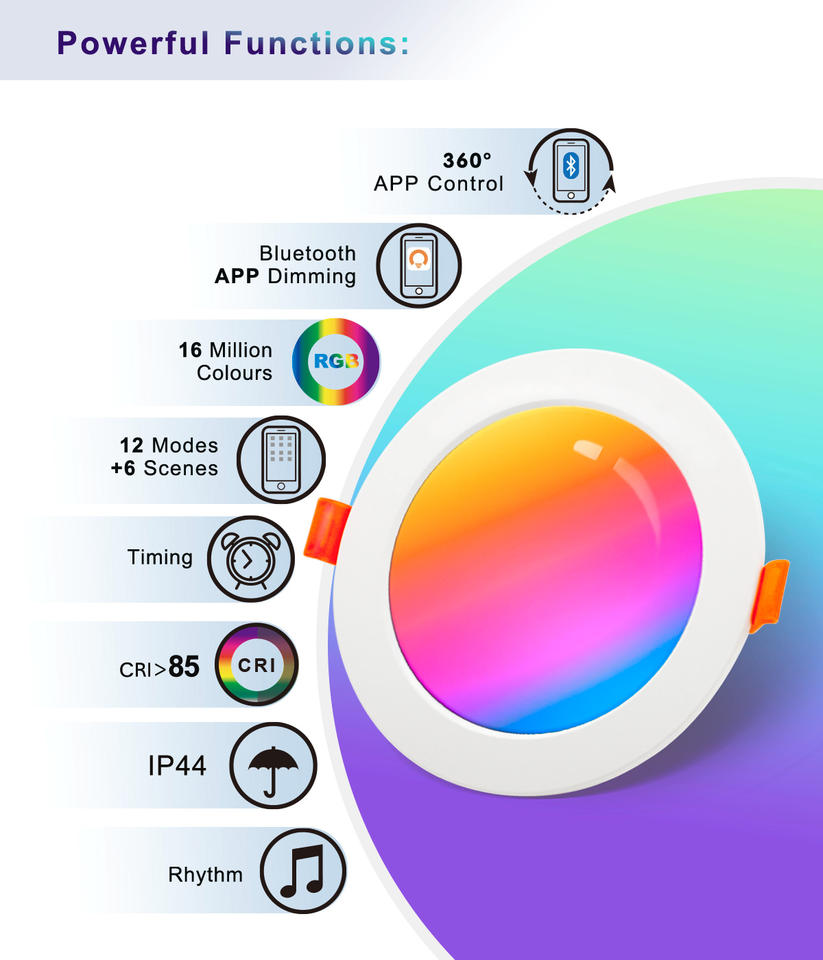Click the '16 Million Colours' label

click(x=226, y=361)
